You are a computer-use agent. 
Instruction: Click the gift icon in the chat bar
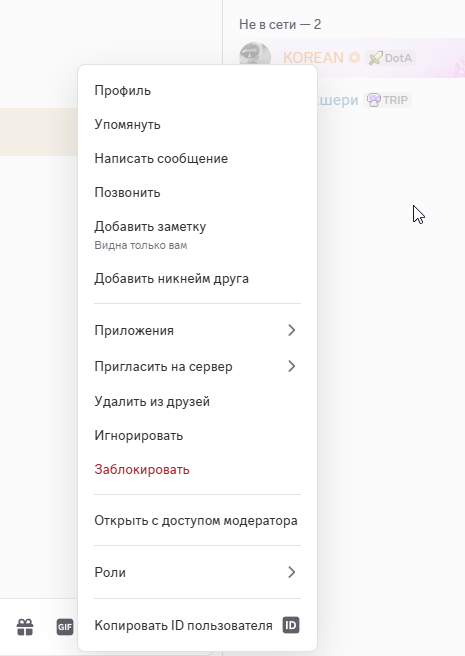pos(25,627)
